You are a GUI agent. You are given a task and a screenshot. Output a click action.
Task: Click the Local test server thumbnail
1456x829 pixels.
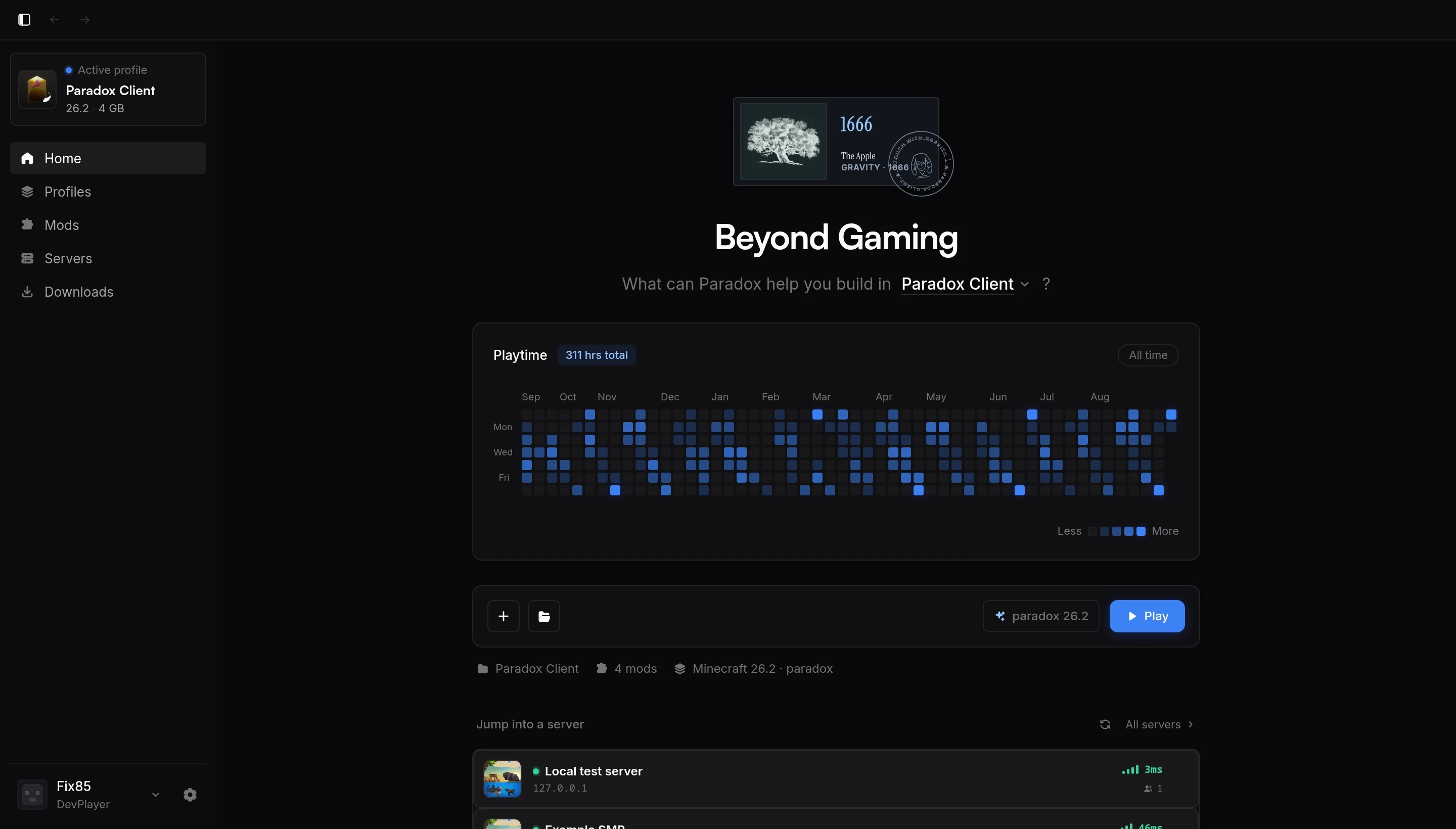[502, 779]
